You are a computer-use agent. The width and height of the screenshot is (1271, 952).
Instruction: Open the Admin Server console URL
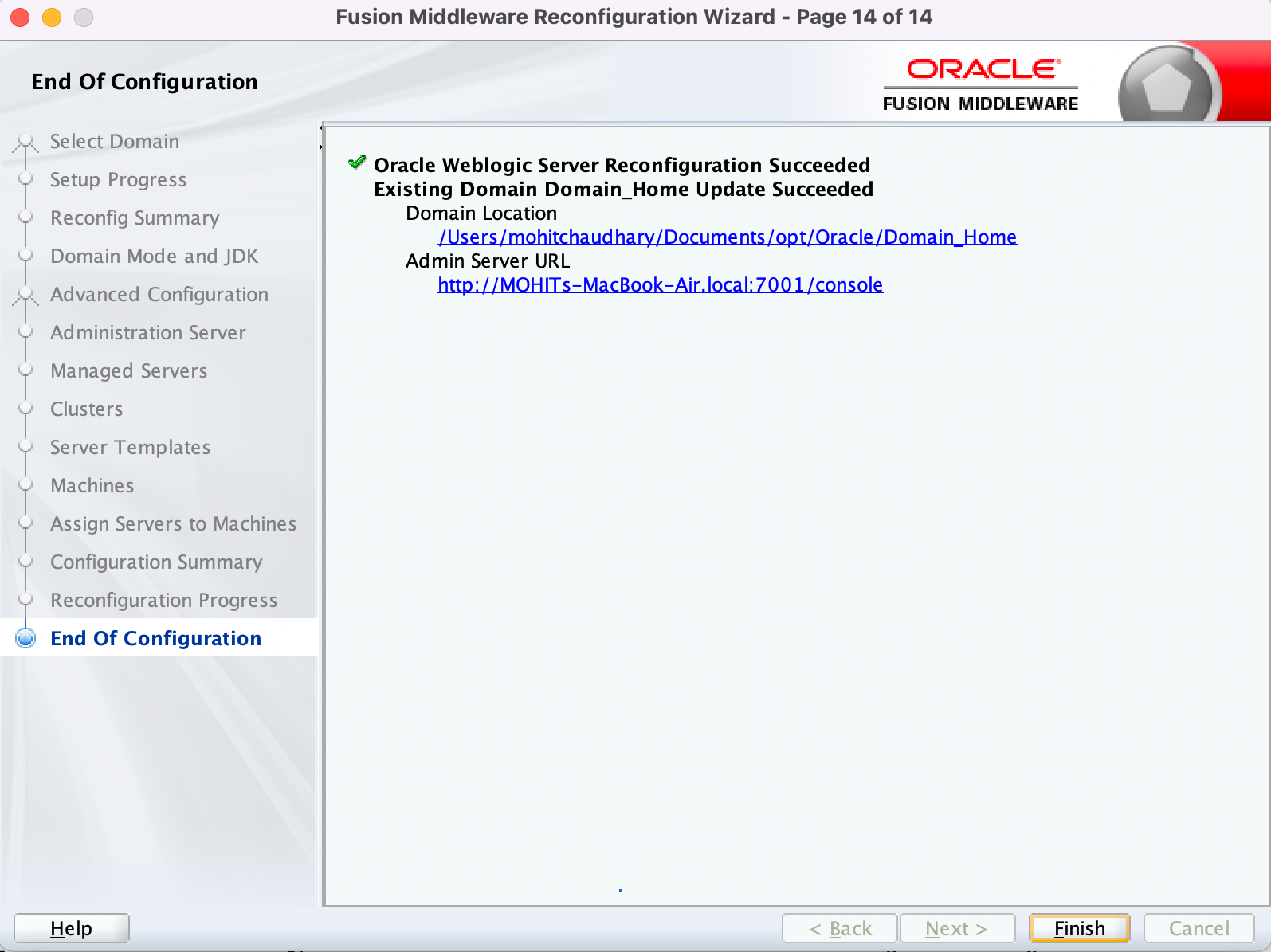coord(660,285)
